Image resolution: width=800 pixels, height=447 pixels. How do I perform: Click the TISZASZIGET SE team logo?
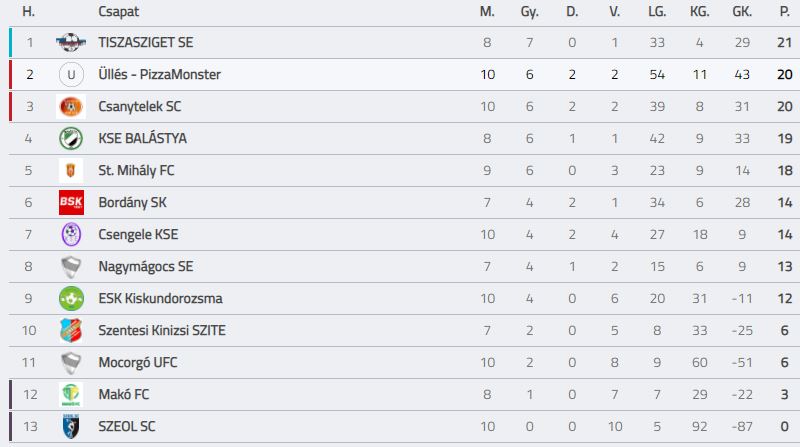71,42
